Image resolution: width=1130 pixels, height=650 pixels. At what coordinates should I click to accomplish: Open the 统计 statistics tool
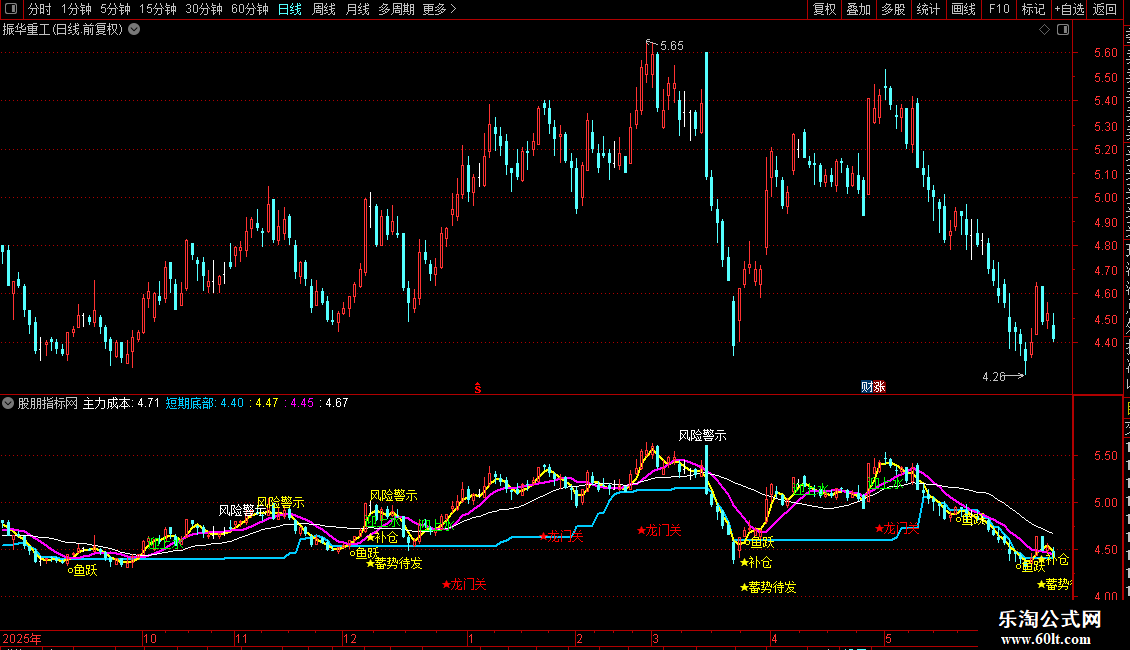[927, 9]
